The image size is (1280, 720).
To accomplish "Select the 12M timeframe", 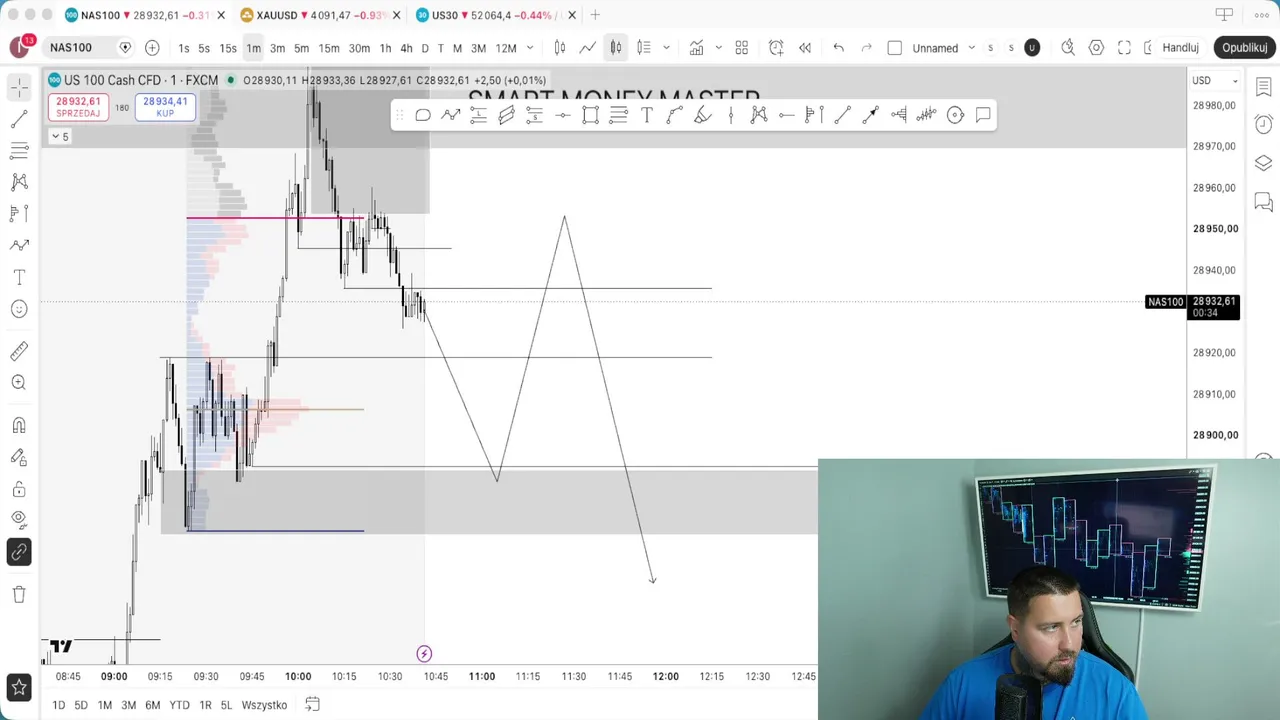I will click(506, 48).
